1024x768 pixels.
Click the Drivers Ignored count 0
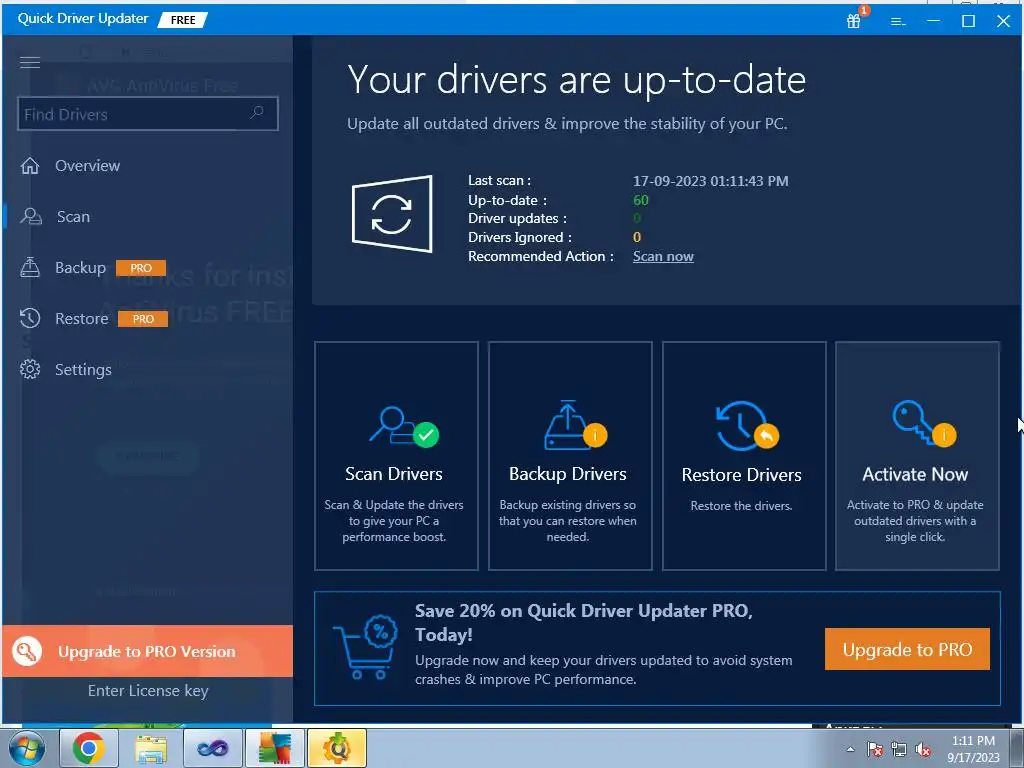point(637,238)
